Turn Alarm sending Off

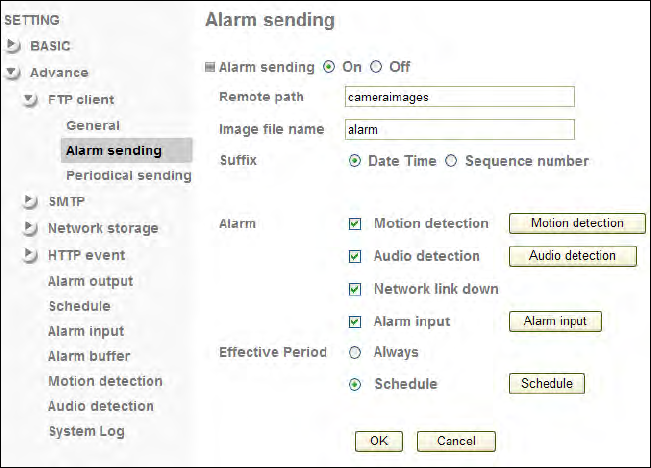click(x=376, y=67)
